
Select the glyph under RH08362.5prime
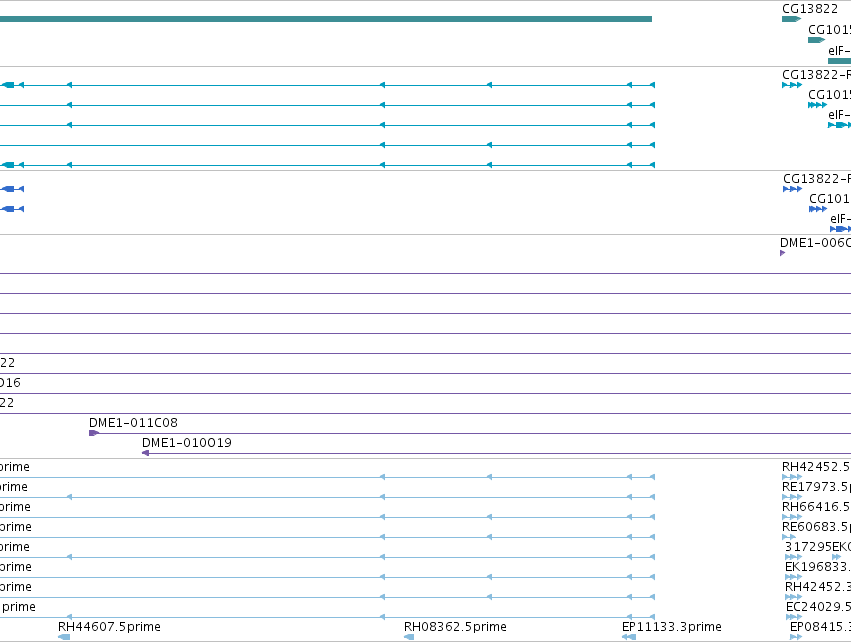[409, 637]
